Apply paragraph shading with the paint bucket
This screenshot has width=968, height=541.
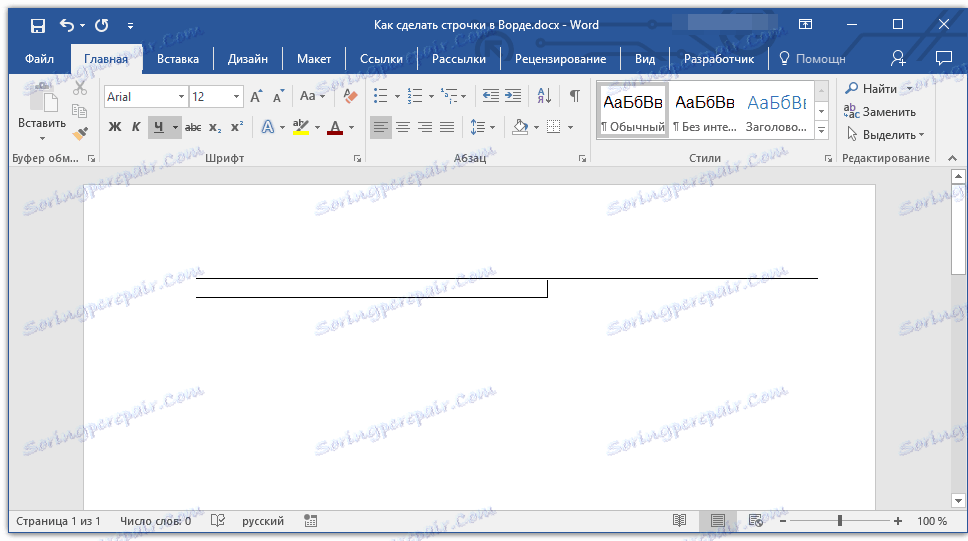(520, 127)
